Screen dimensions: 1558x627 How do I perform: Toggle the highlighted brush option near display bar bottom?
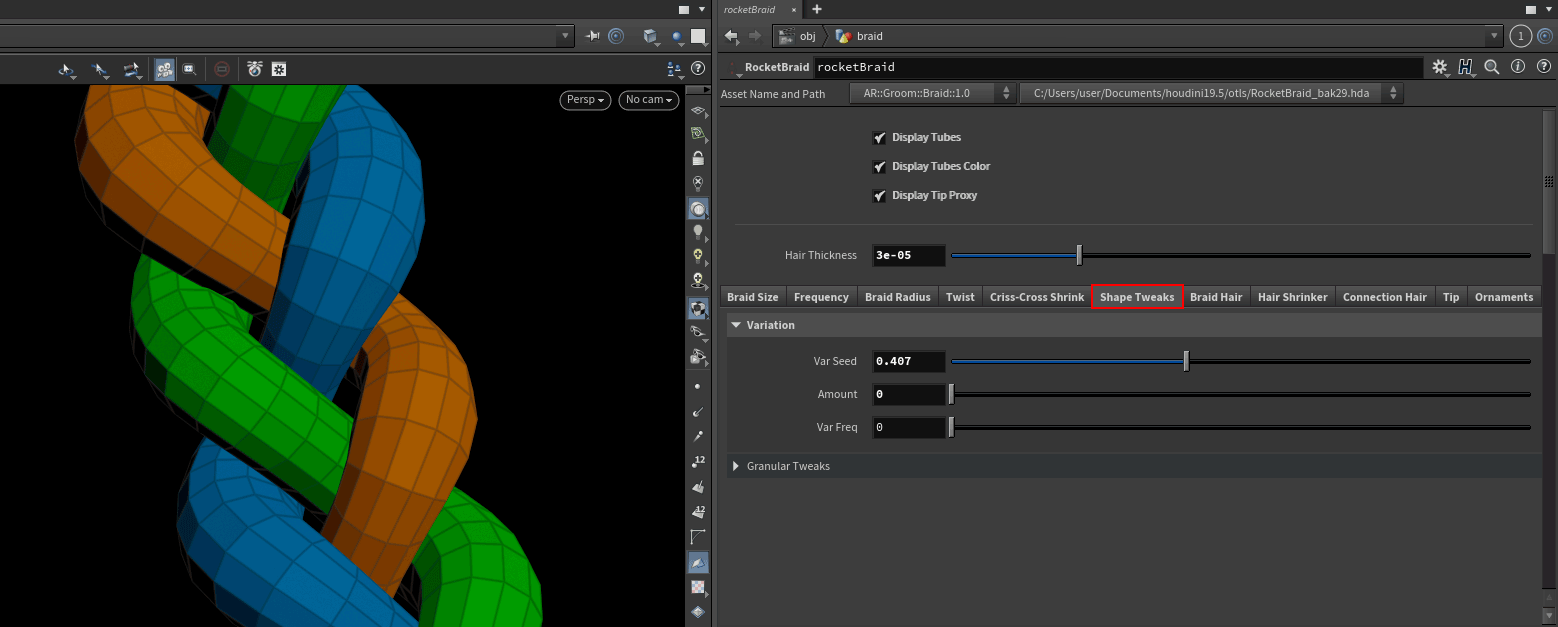point(698,562)
